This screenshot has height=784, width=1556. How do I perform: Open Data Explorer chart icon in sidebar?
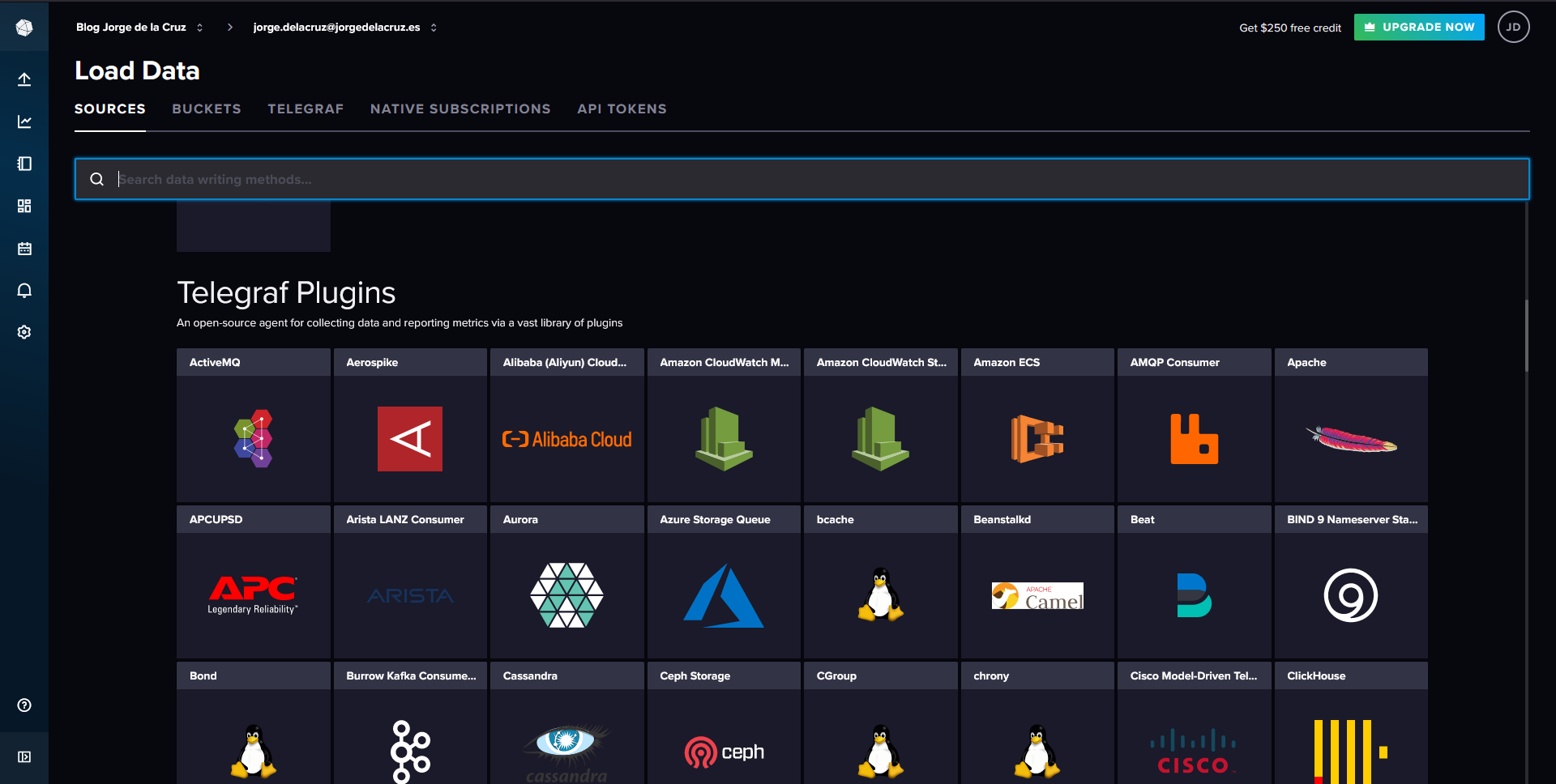point(24,121)
